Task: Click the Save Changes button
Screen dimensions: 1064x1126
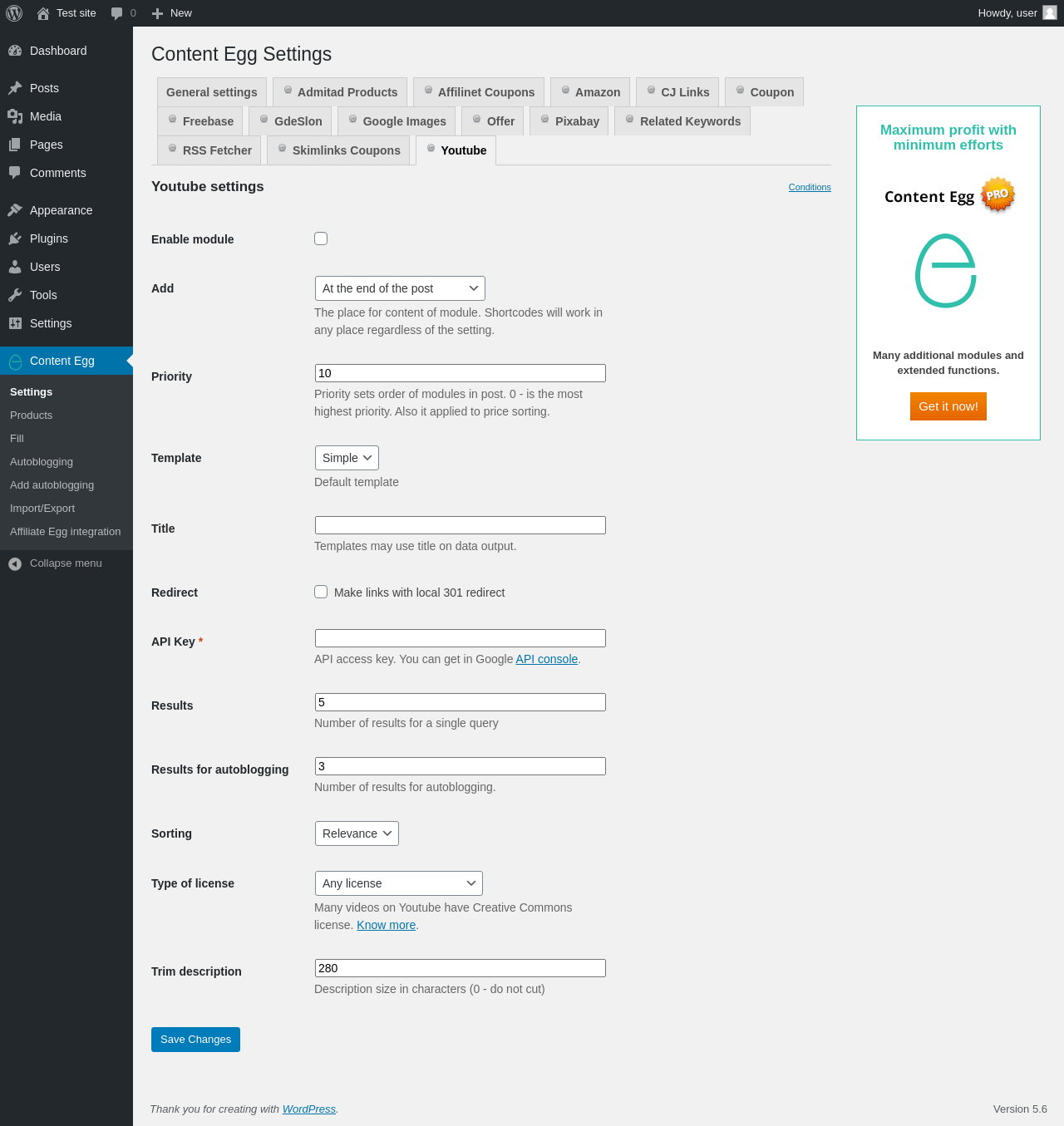Action: (195, 1040)
